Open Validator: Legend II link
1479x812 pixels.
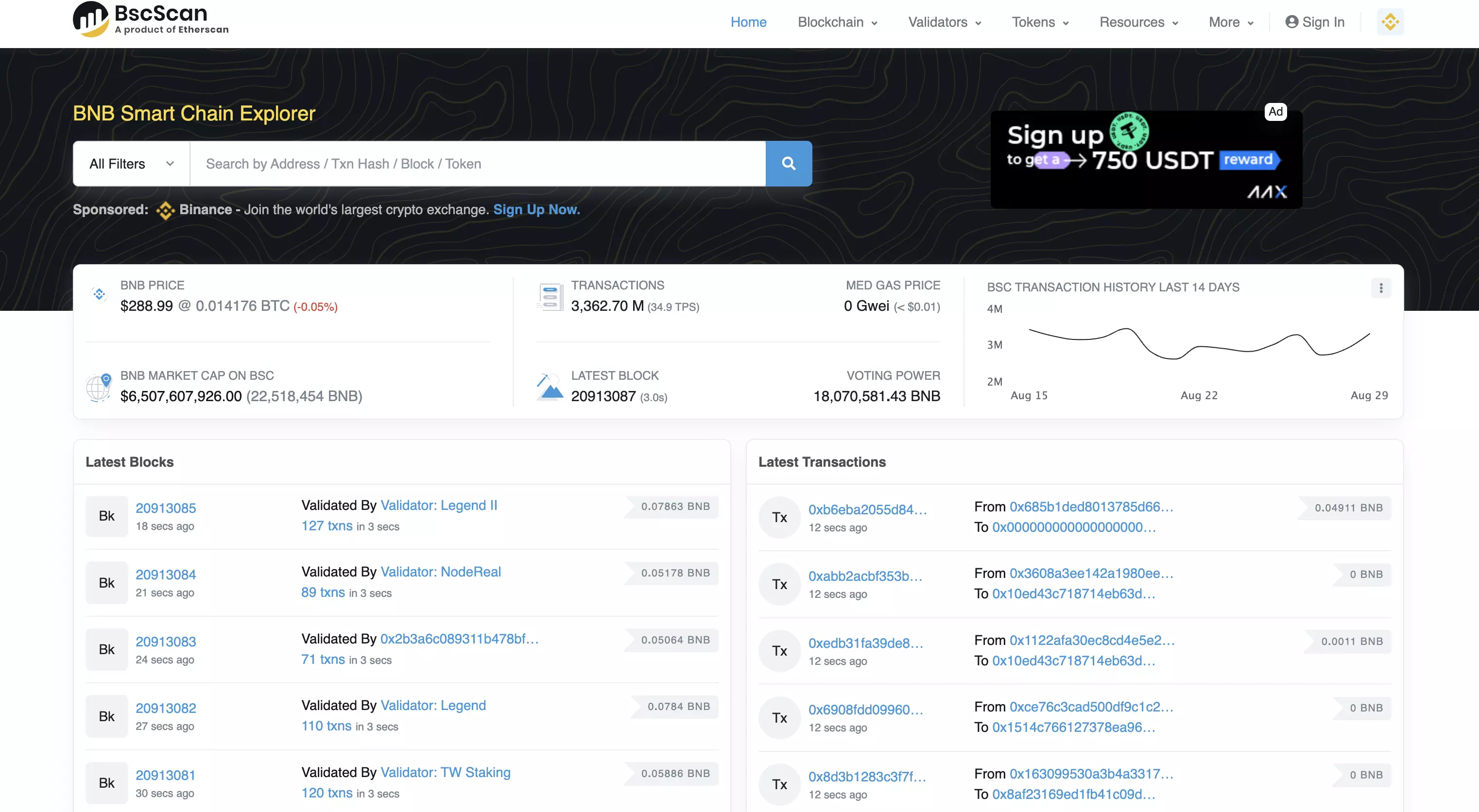(x=439, y=505)
